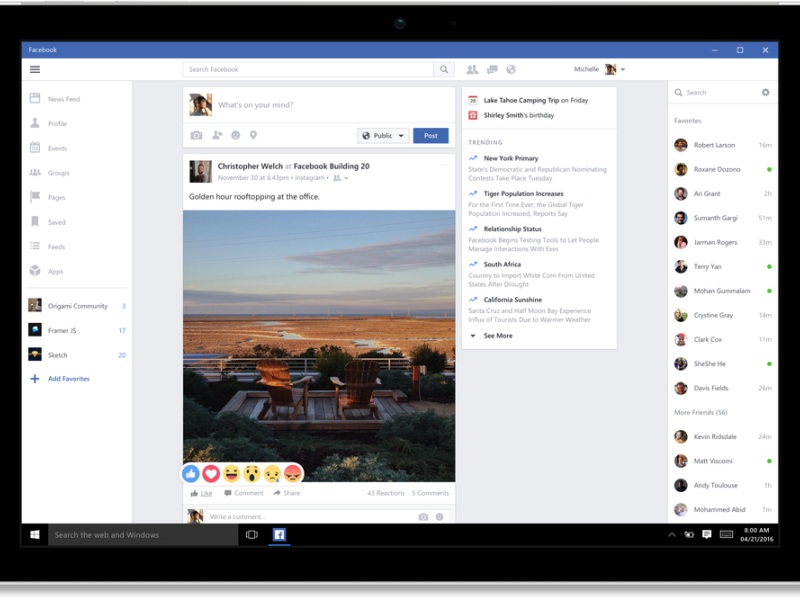Click the Comment button under the post
This screenshot has width=800, height=600.
pos(244,493)
